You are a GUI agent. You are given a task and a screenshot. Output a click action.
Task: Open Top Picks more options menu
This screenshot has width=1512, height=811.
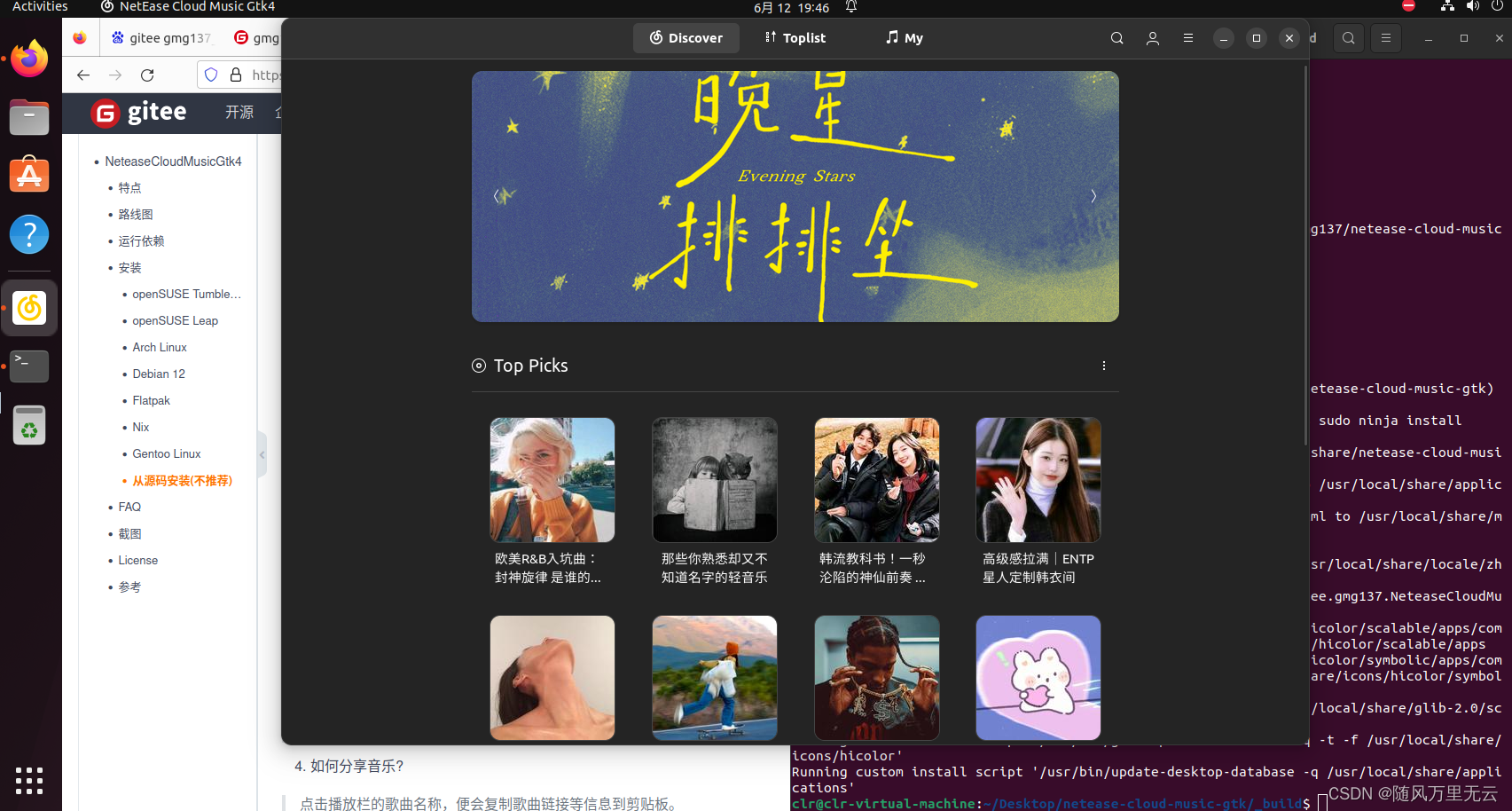pyautogui.click(x=1103, y=366)
